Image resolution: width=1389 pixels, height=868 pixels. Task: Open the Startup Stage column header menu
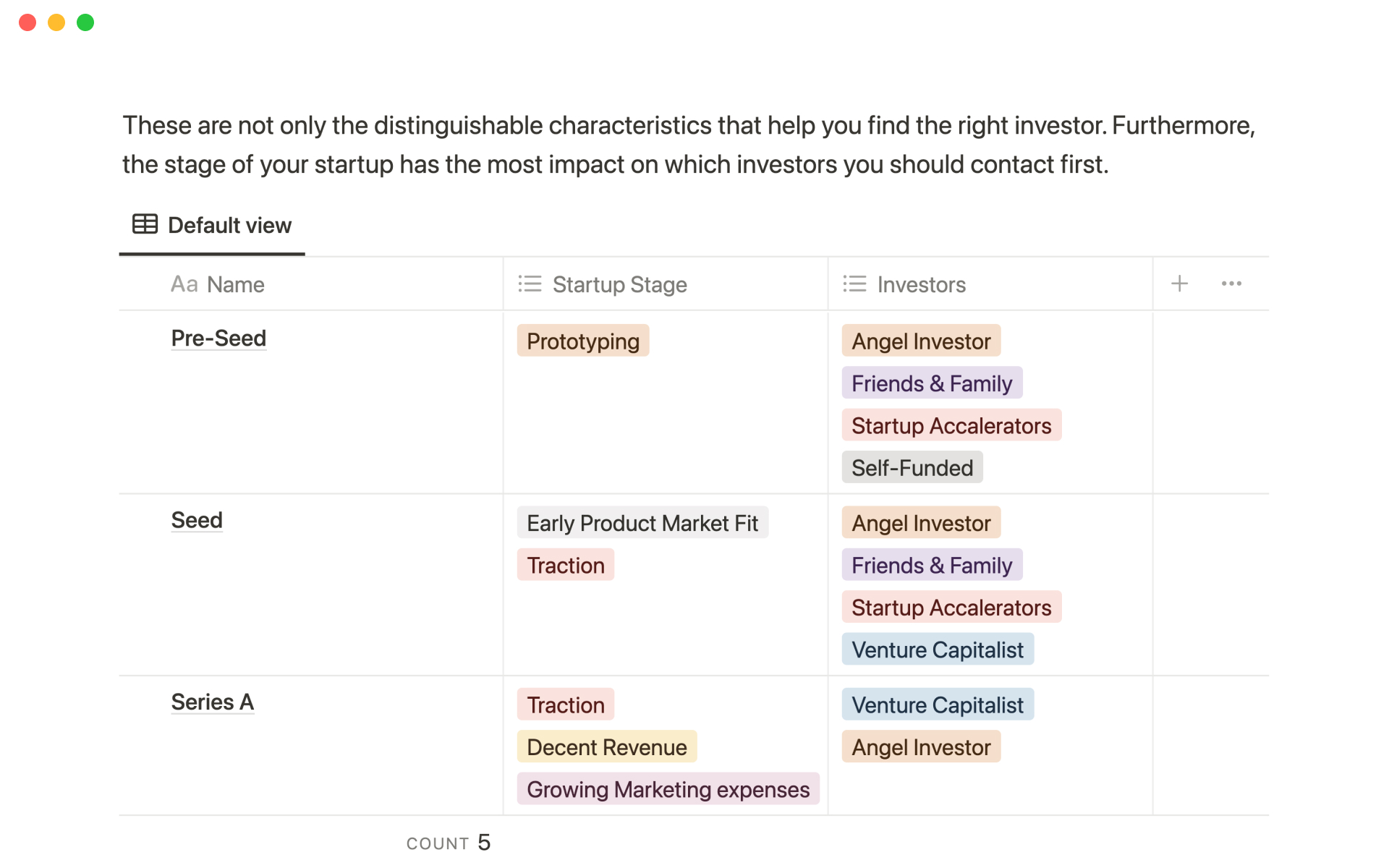[x=619, y=284]
